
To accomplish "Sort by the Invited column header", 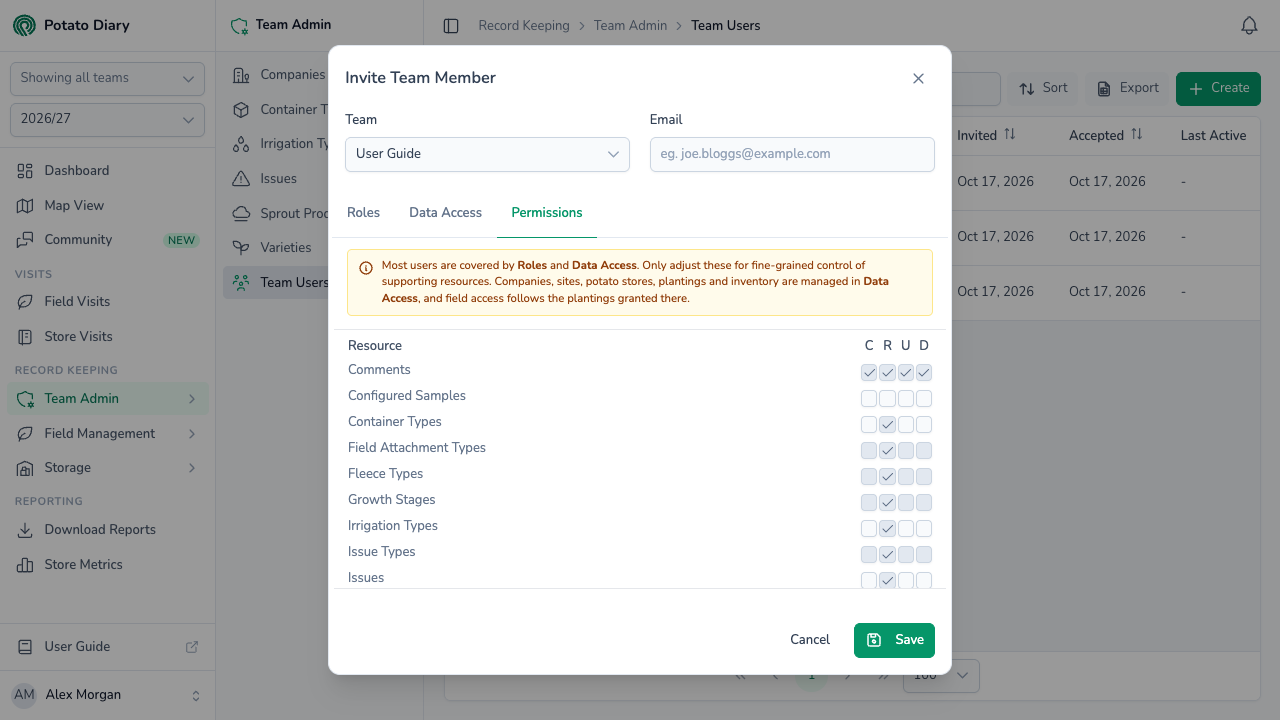I will (986, 135).
